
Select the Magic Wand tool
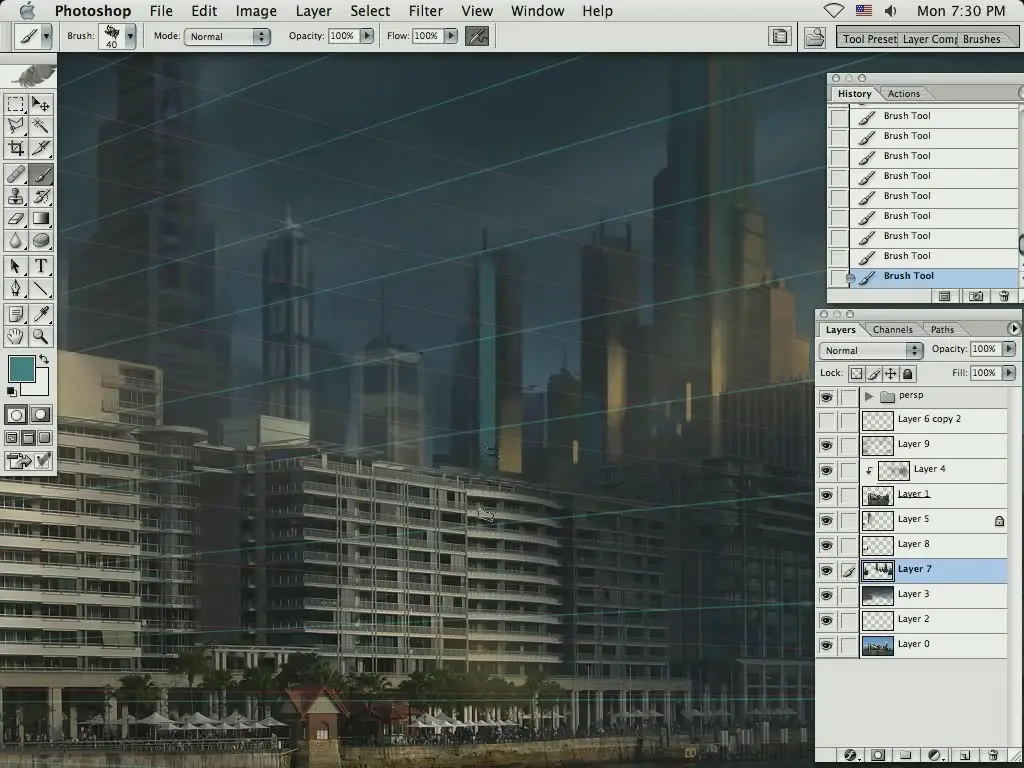point(40,125)
